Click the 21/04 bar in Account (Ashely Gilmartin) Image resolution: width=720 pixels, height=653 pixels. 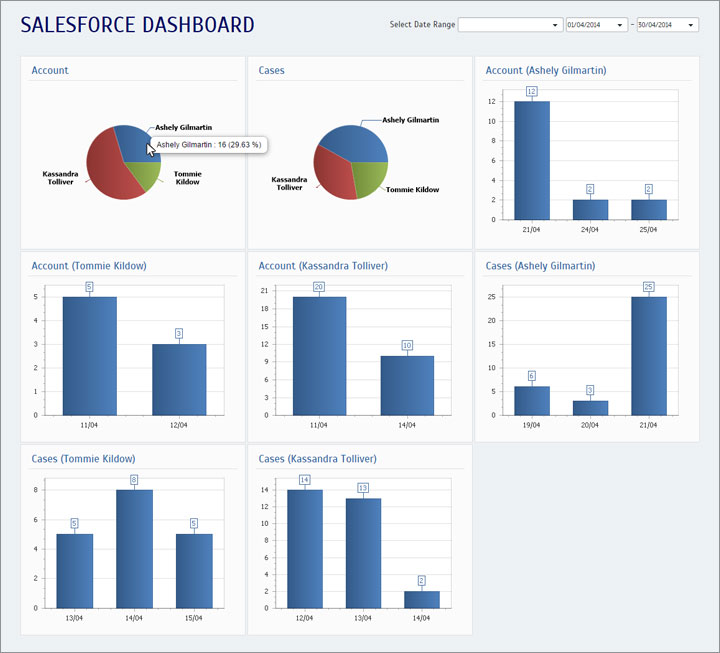coord(532,161)
